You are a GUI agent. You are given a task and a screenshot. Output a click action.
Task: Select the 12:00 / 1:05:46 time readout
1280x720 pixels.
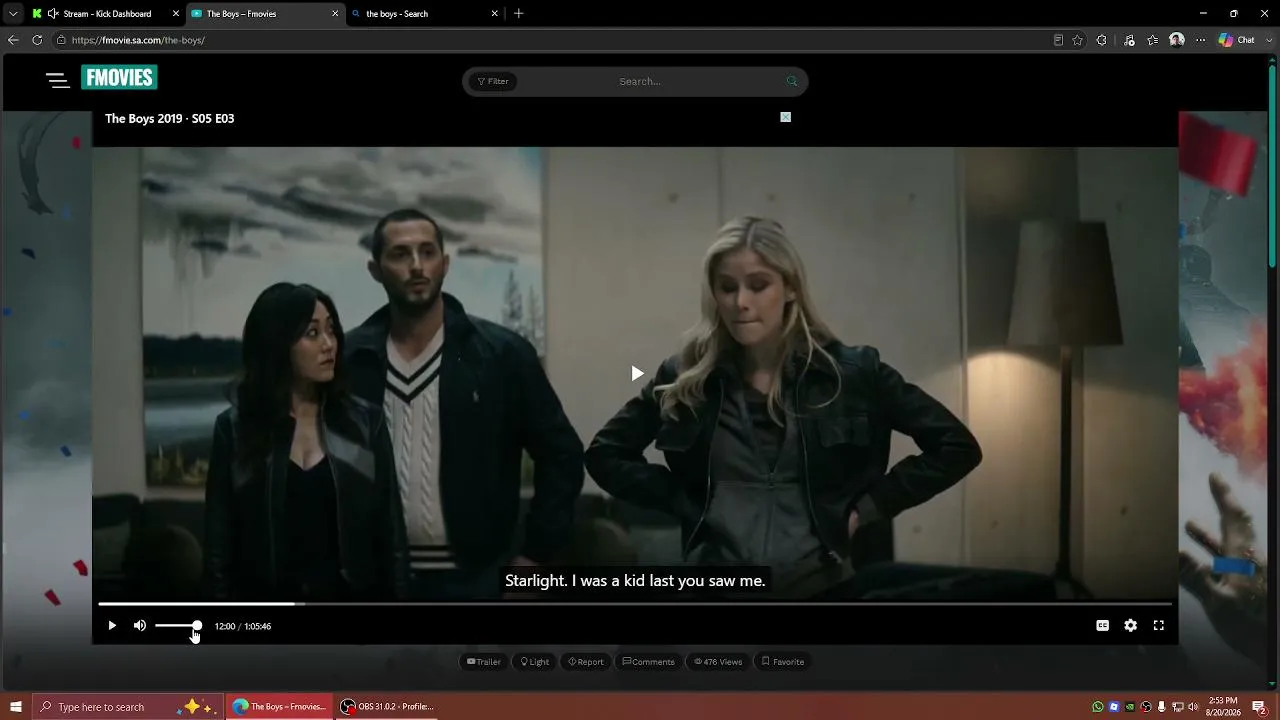click(x=243, y=626)
